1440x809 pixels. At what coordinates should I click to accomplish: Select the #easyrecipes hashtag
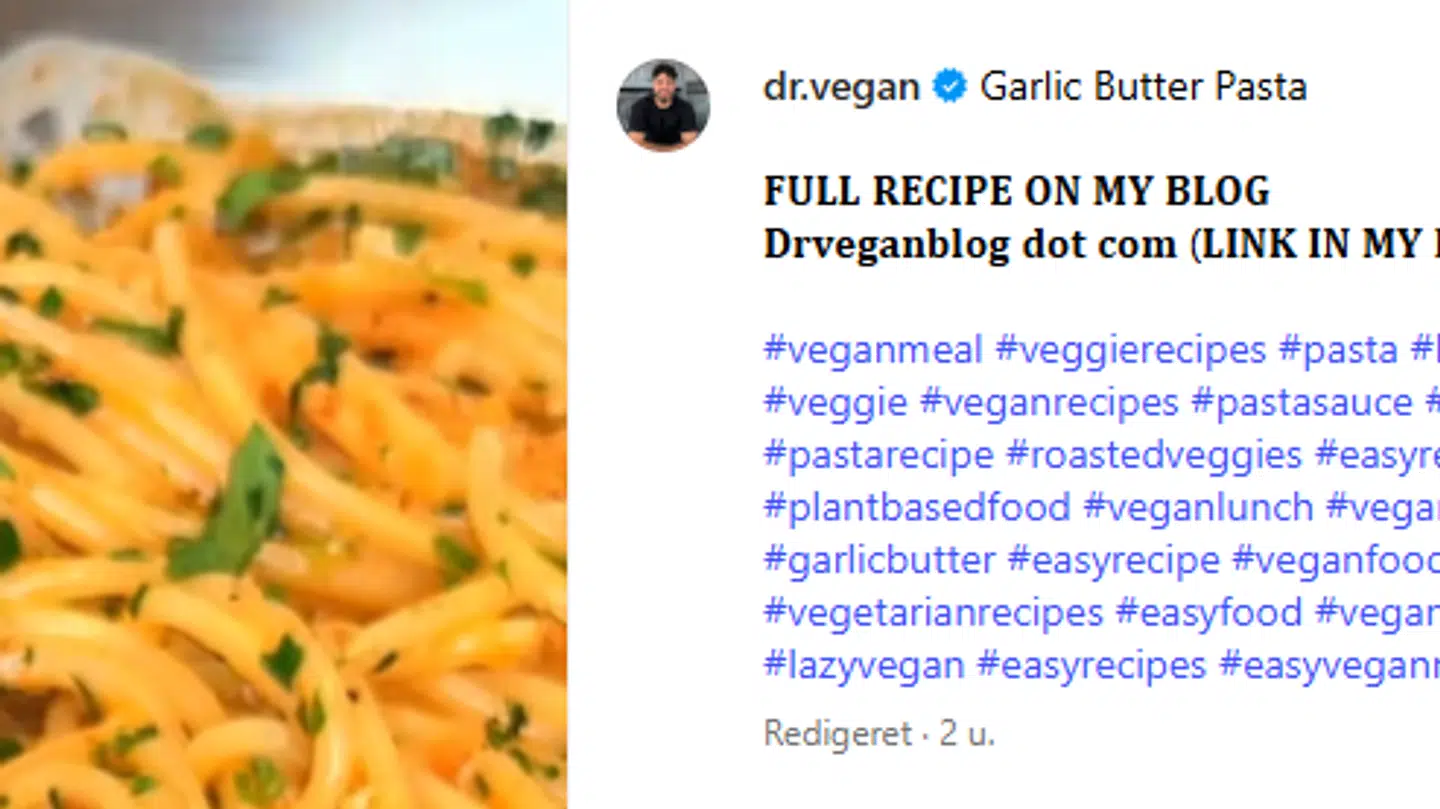pyautogui.click(x=1091, y=665)
